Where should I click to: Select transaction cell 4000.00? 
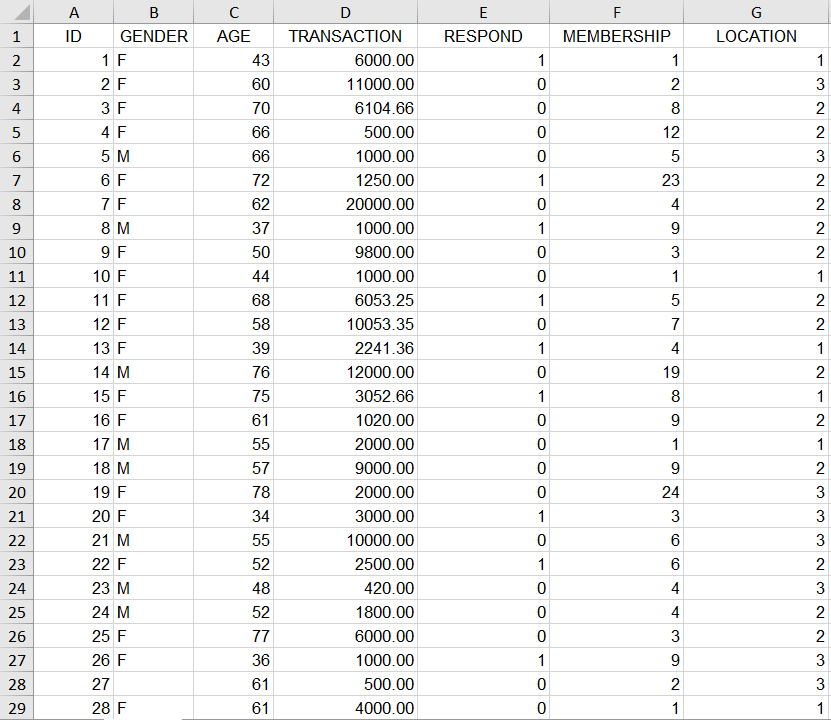click(345, 708)
